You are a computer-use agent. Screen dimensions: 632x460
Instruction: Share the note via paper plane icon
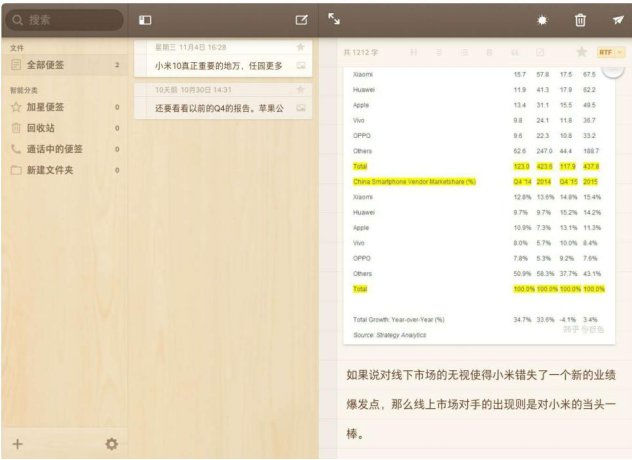[618, 20]
